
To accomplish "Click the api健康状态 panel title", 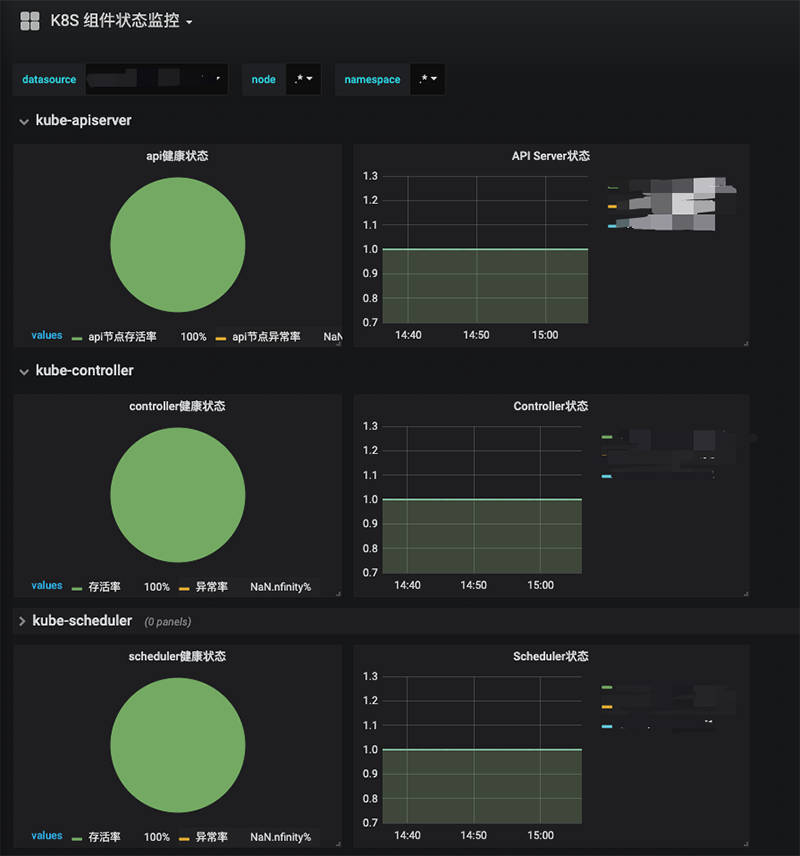I will pyautogui.click(x=177, y=156).
